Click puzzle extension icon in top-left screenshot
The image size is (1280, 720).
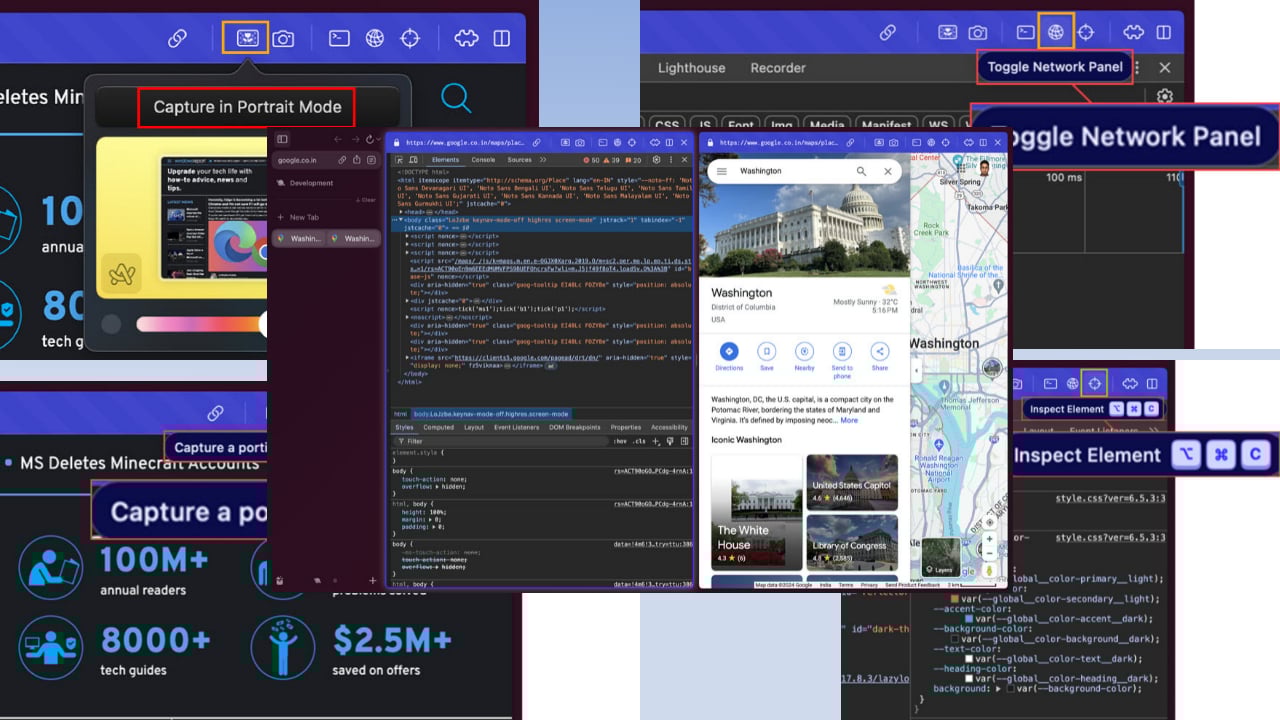466,38
